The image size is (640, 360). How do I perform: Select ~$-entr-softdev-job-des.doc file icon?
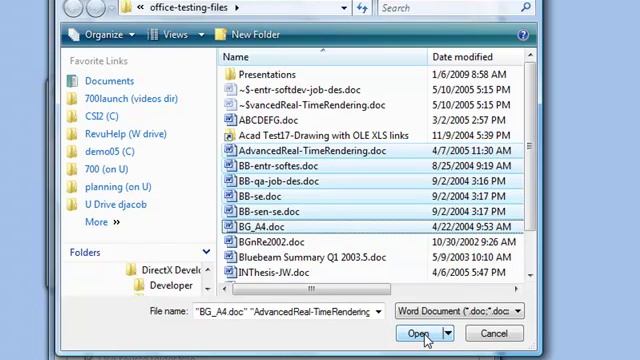(230, 89)
